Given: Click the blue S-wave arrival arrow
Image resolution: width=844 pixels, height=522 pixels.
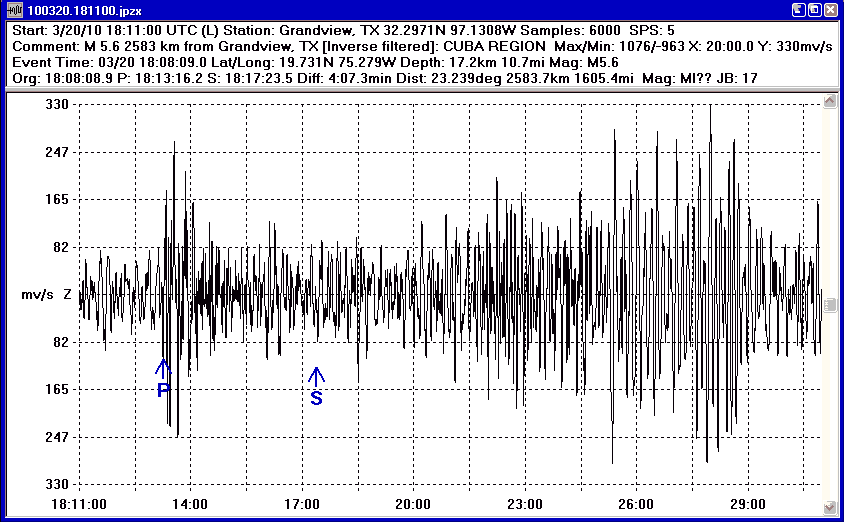Looking at the screenshot, I should [316, 375].
